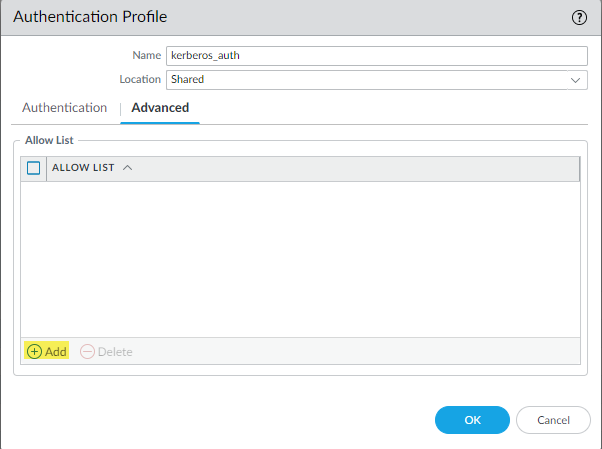The image size is (602, 449).
Task: Open the help question mark icon
Action: [x=579, y=17]
